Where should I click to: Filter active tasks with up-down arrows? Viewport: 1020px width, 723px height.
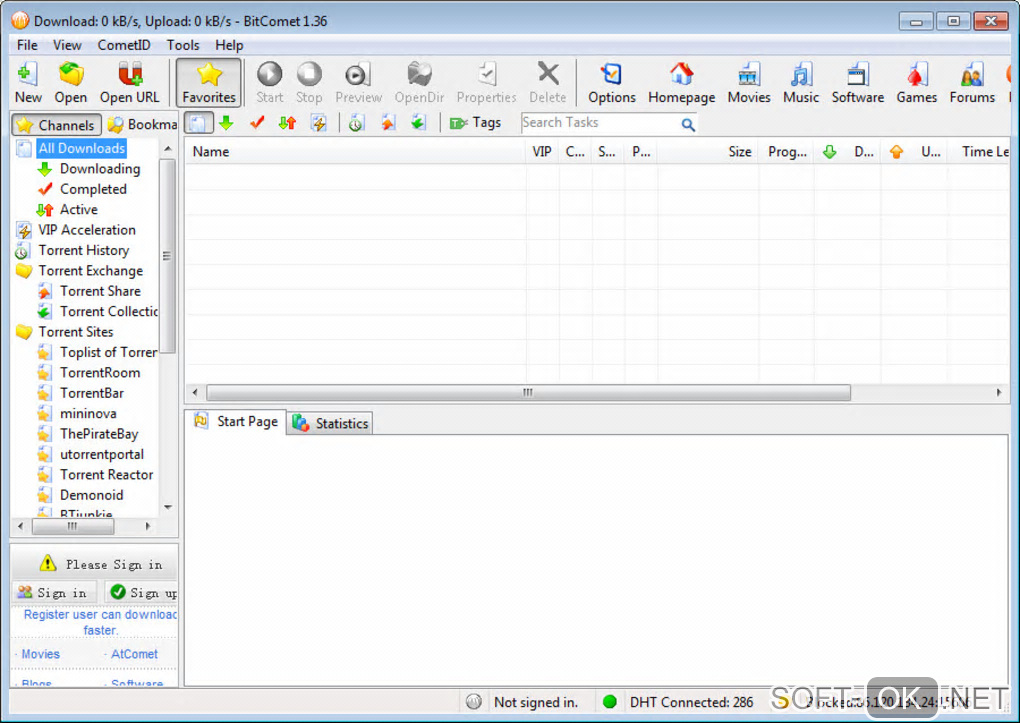pos(287,123)
